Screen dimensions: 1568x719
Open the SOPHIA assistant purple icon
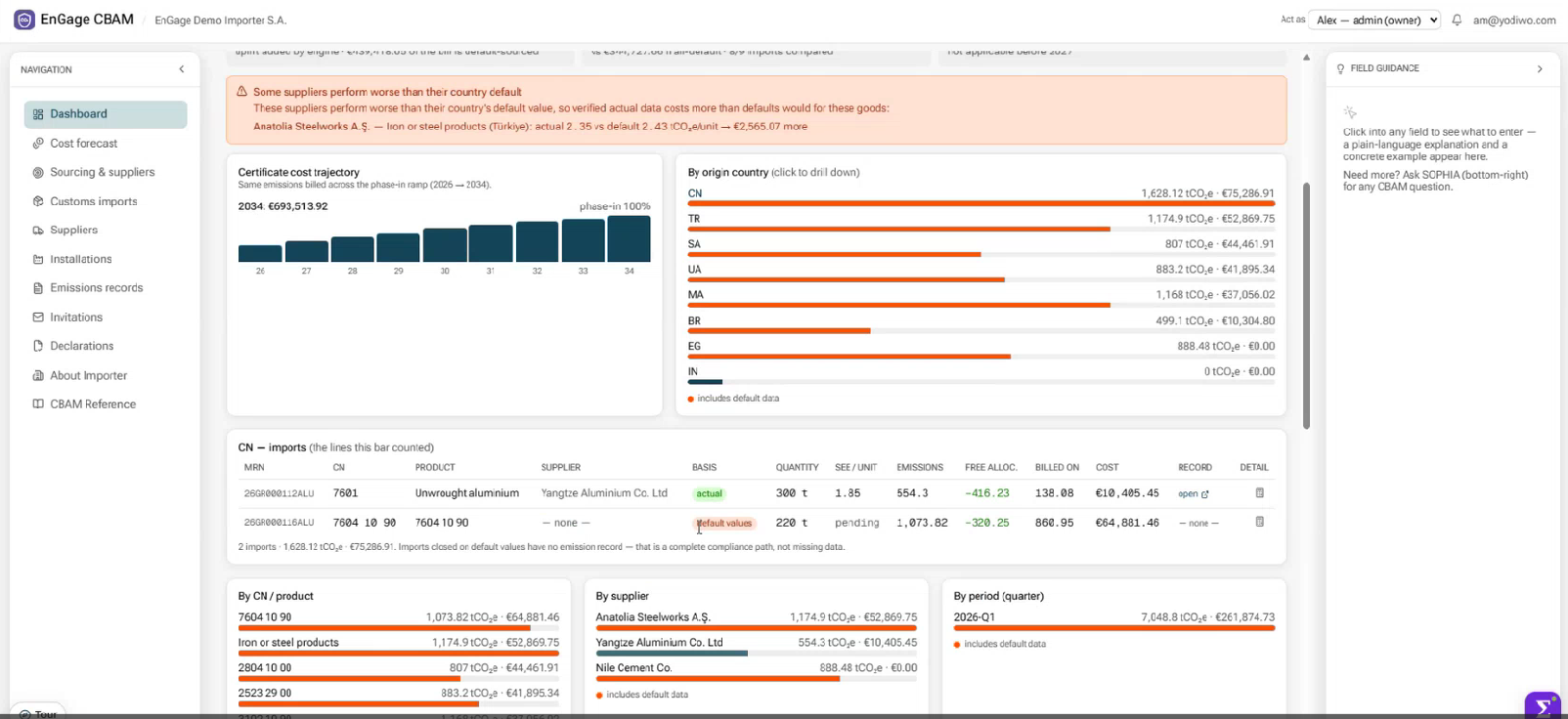coord(1543,706)
